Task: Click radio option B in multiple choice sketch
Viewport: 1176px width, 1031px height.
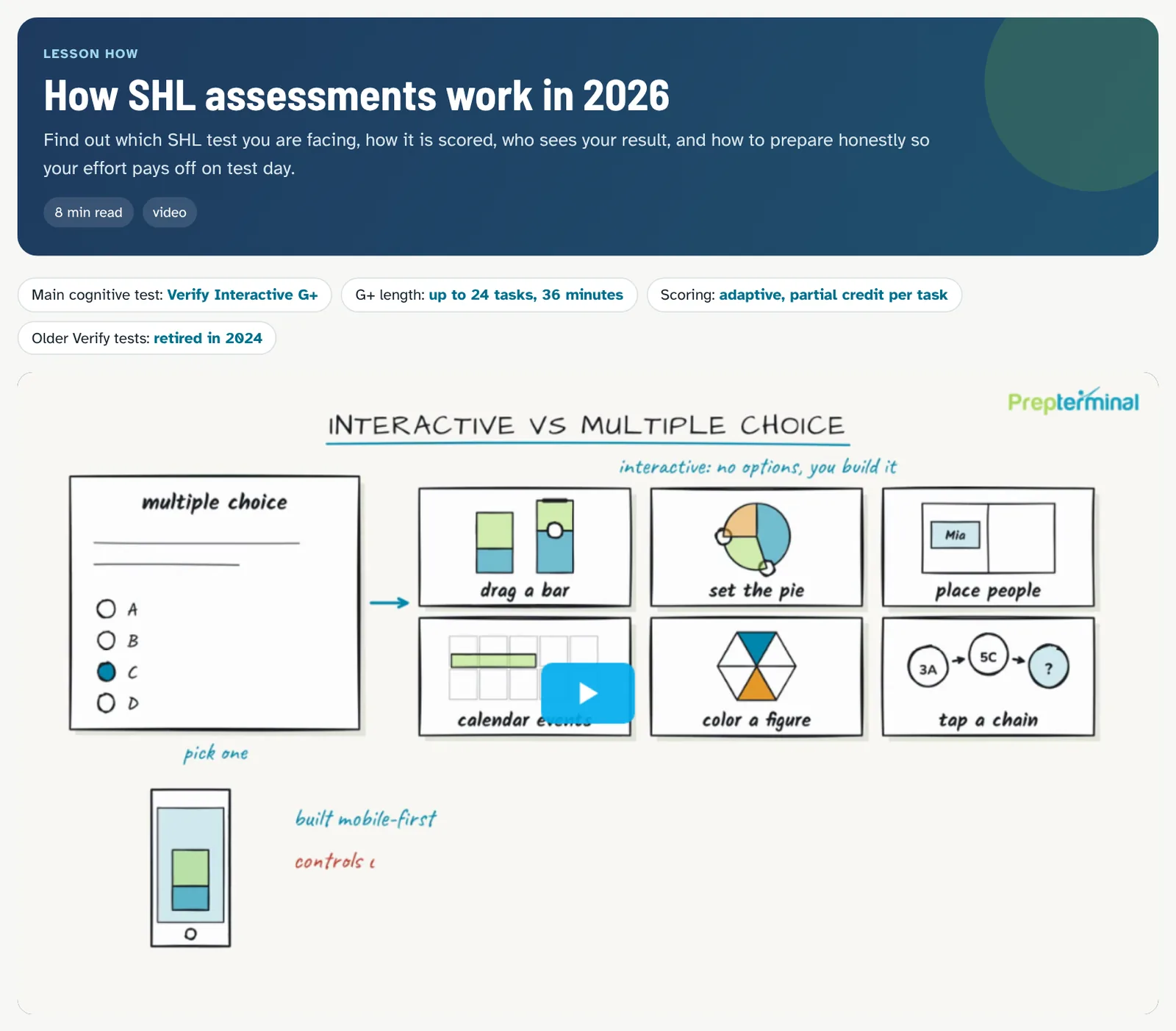Action: (107, 641)
